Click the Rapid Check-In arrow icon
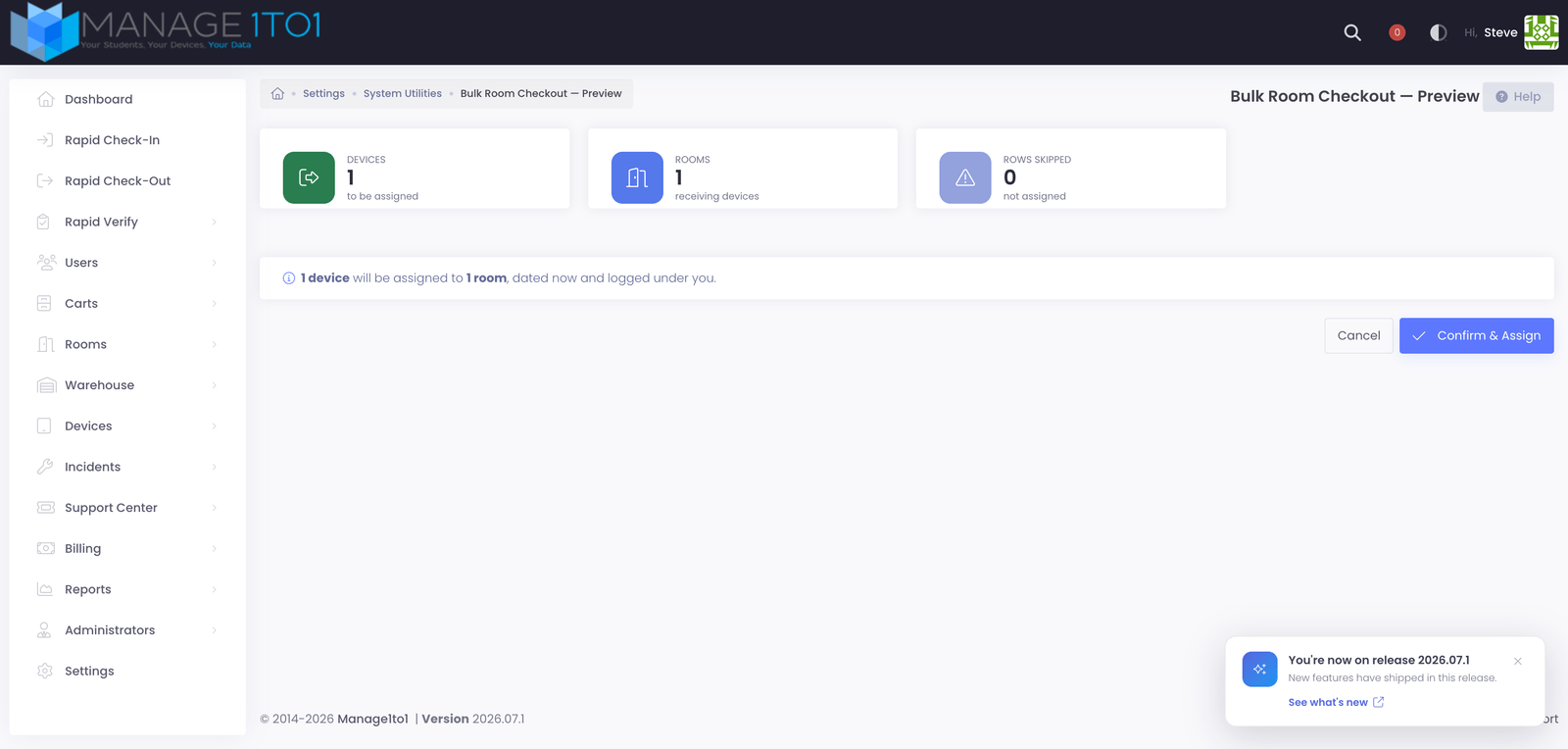 pyautogui.click(x=45, y=140)
